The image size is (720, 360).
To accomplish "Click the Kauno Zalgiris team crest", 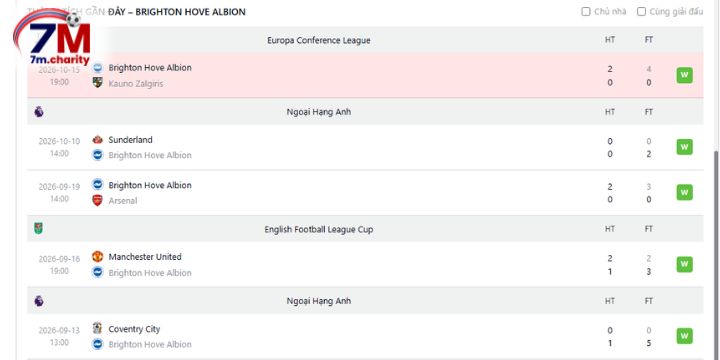I will (x=97, y=83).
